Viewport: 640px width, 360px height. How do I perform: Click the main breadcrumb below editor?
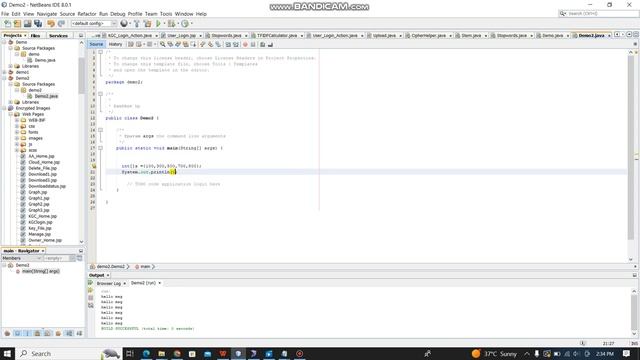[145, 267]
